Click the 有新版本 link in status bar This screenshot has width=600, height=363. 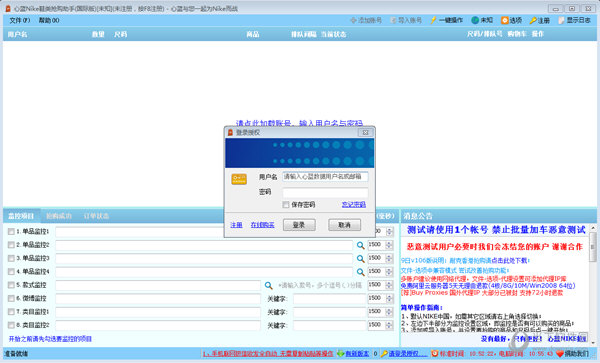coord(357,354)
